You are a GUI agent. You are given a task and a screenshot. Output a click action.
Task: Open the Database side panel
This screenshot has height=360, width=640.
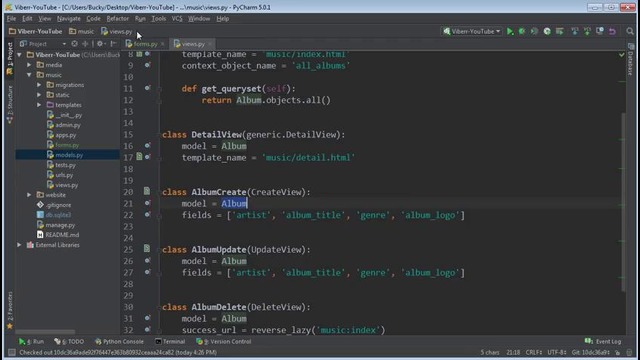pyautogui.click(x=631, y=59)
